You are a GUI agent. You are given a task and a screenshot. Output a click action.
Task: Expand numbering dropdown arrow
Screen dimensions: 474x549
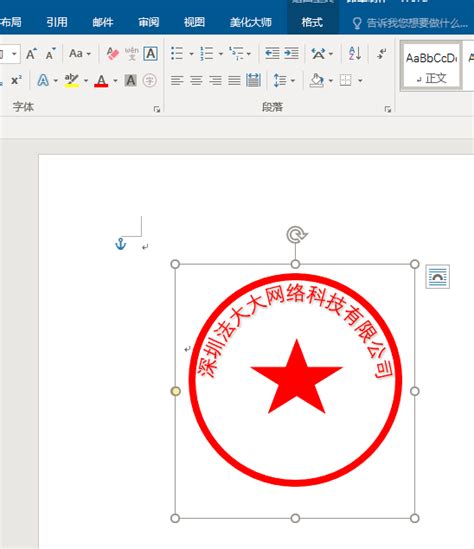221,54
